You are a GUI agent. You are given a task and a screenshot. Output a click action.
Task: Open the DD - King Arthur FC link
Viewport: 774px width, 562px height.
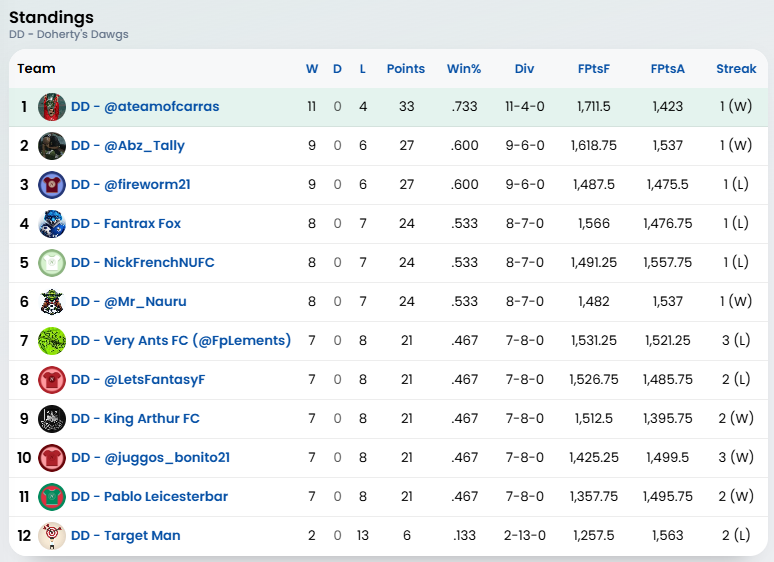[x=135, y=418]
